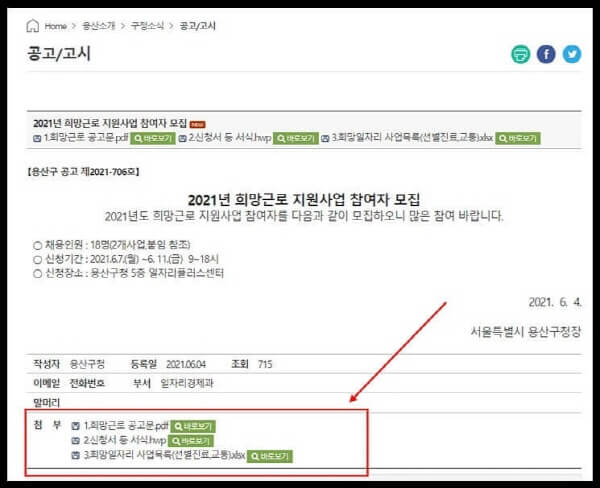600x488 pixels.
Task: Open 구정소식 breadcrumb link
Action: click(x=147, y=26)
